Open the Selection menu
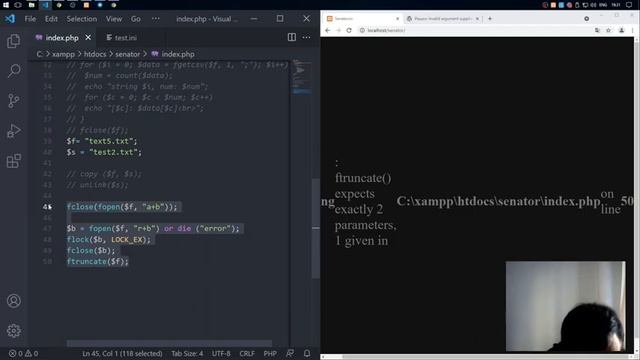 tap(82, 19)
